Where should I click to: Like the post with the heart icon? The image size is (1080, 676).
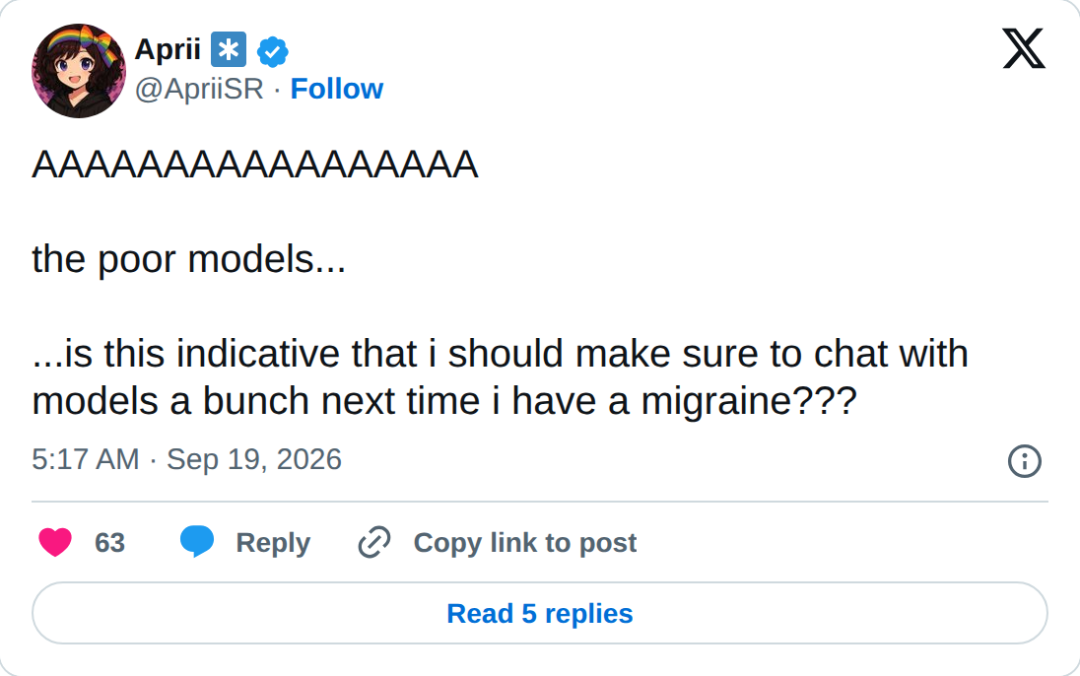(x=55, y=542)
